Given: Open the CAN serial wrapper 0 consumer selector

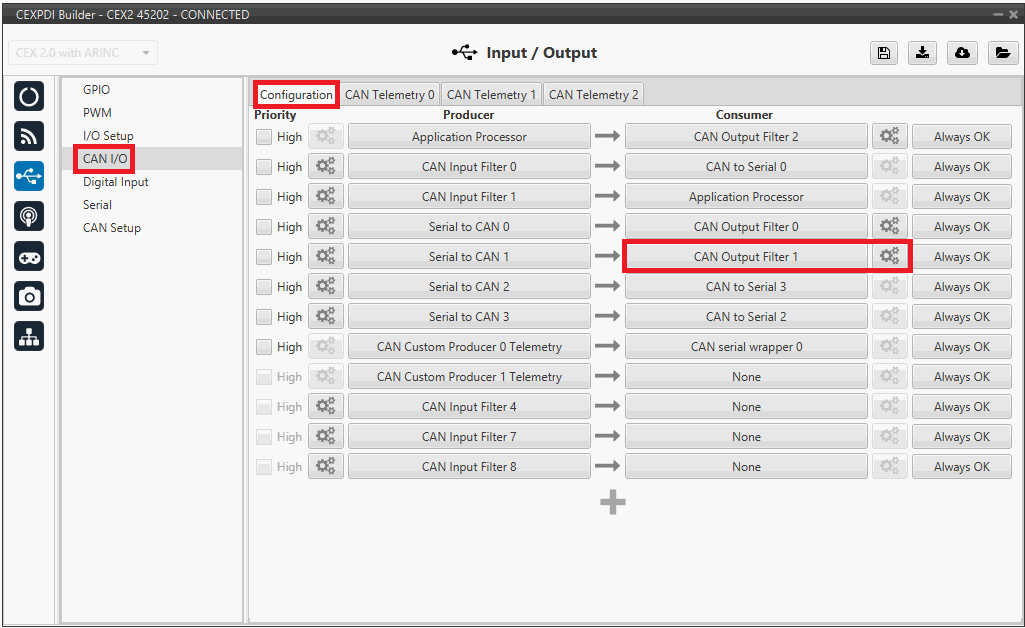Looking at the screenshot, I should point(746,347).
